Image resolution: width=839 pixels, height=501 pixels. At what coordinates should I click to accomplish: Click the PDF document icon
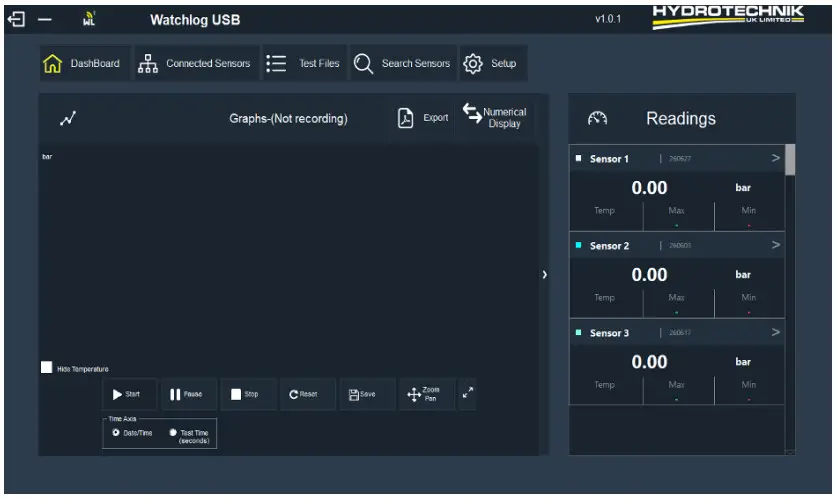click(406, 118)
